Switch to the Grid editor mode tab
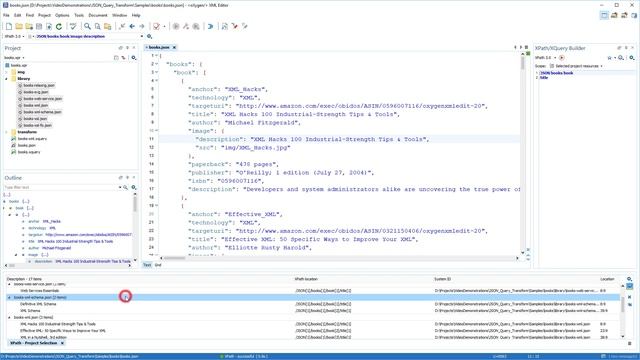The width and height of the screenshot is (640, 360). [x=158, y=265]
